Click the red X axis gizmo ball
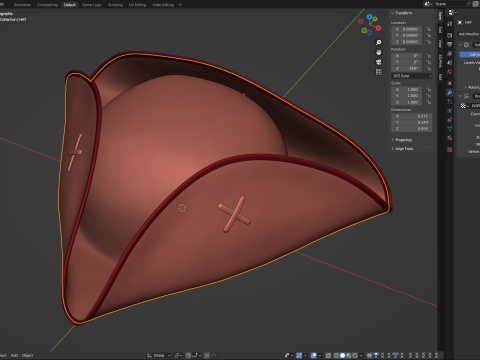This screenshot has width=480, height=360. pos(379,28)
